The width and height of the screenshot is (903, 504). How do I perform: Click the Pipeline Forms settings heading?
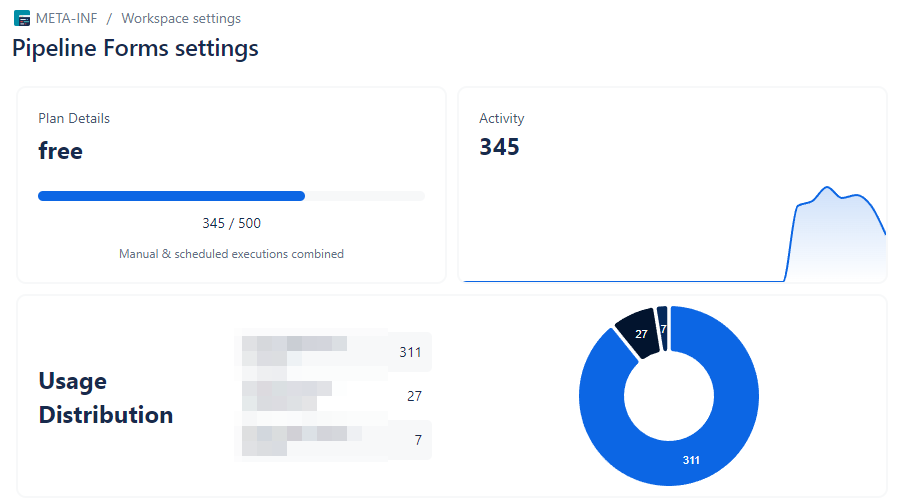pos(135,48)
